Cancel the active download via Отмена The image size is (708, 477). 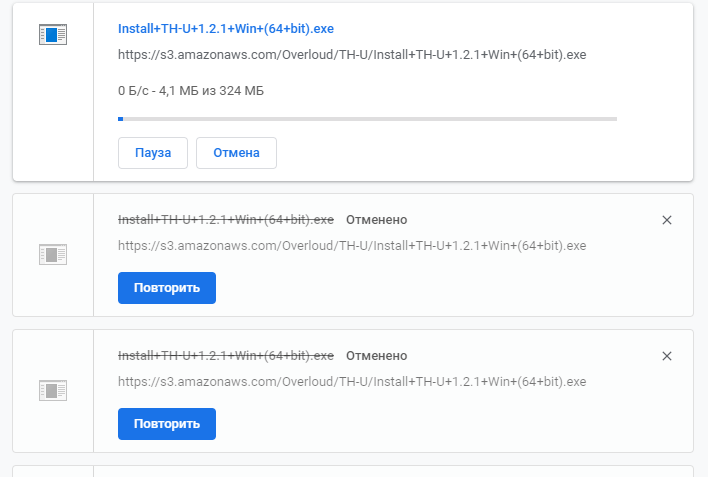click(236, 153)
